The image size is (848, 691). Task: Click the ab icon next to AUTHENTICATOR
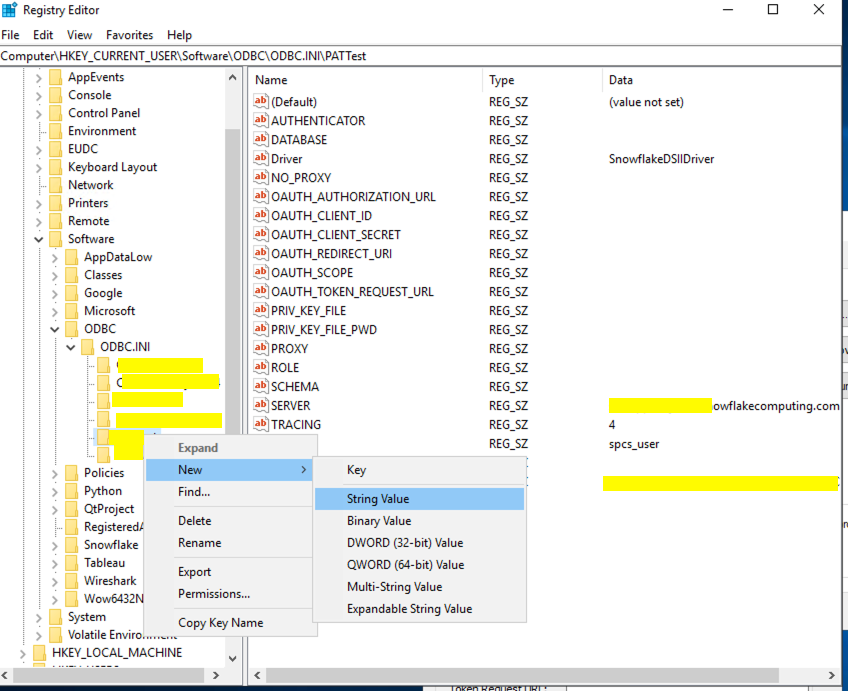coord(262,120)
